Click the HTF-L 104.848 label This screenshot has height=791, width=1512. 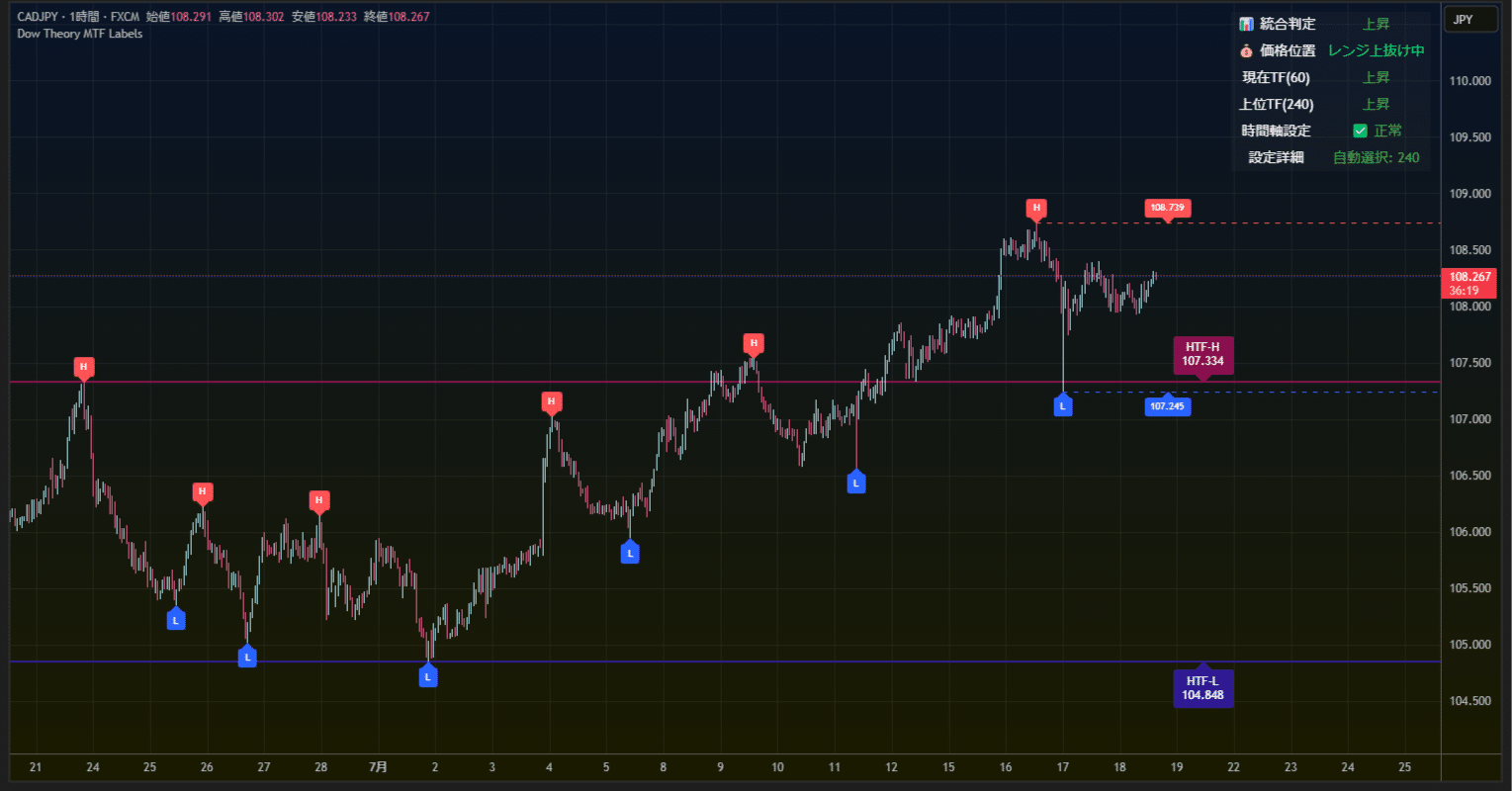point(1203,687)
